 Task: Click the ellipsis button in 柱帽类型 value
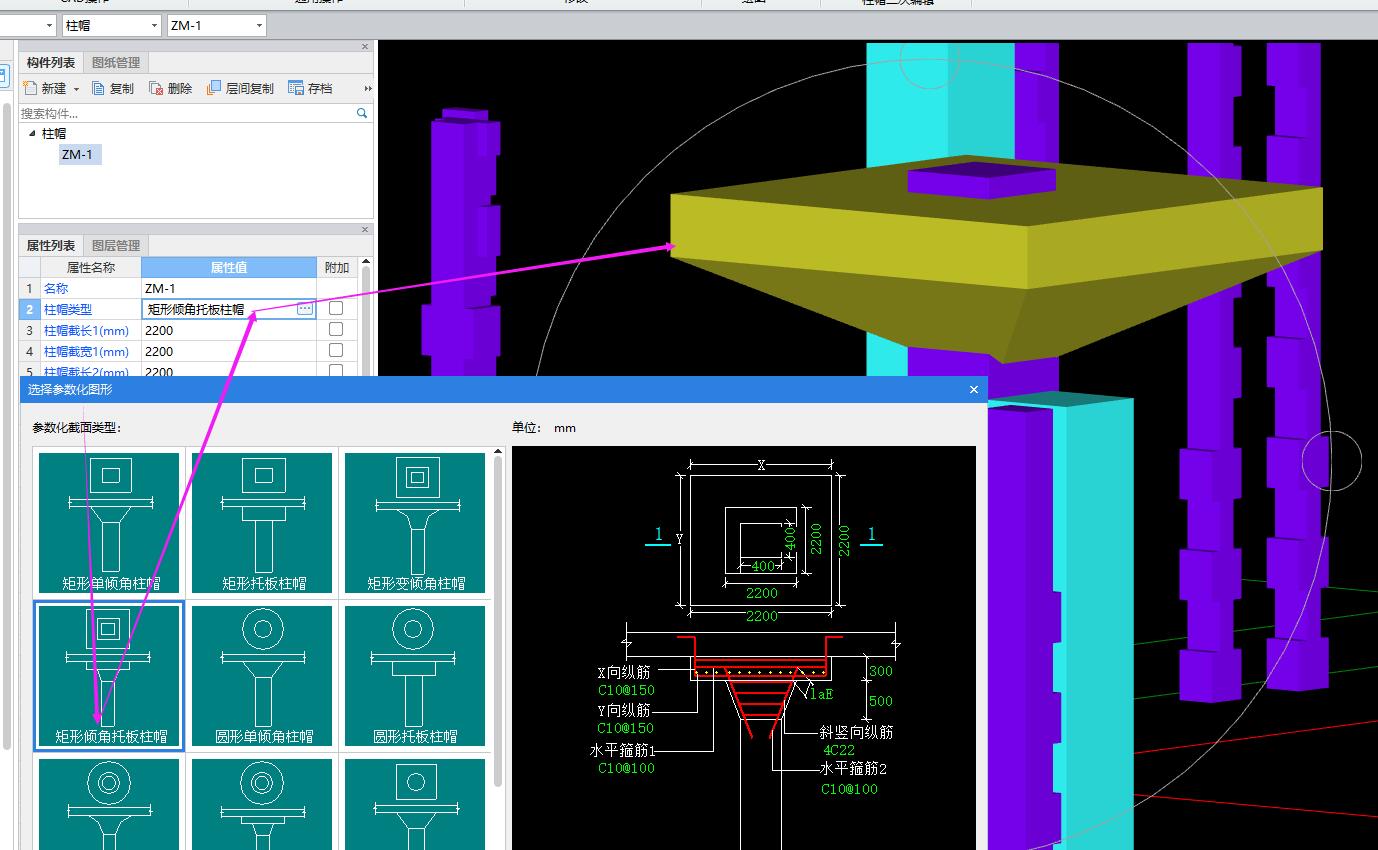pos(305,309)
